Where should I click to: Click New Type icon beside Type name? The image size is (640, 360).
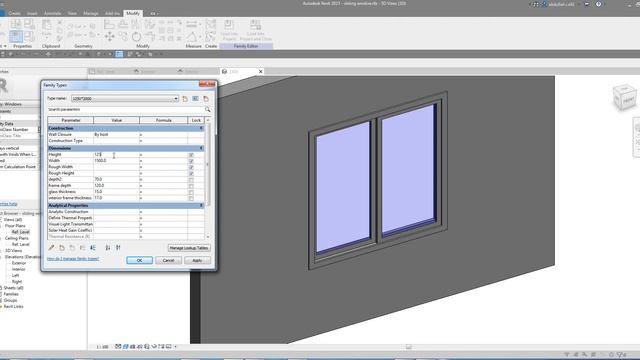[185, 99]
